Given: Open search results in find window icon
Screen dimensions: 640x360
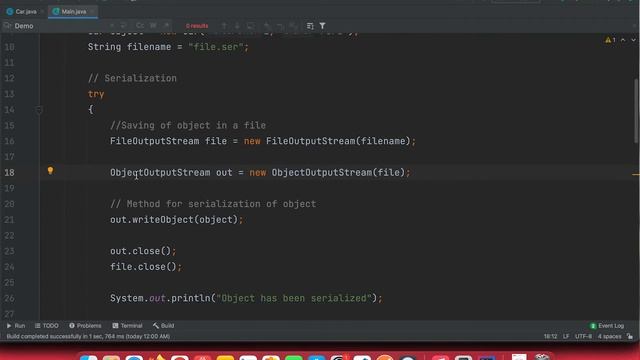Looking at the screenshot, I should pos(251,26).
